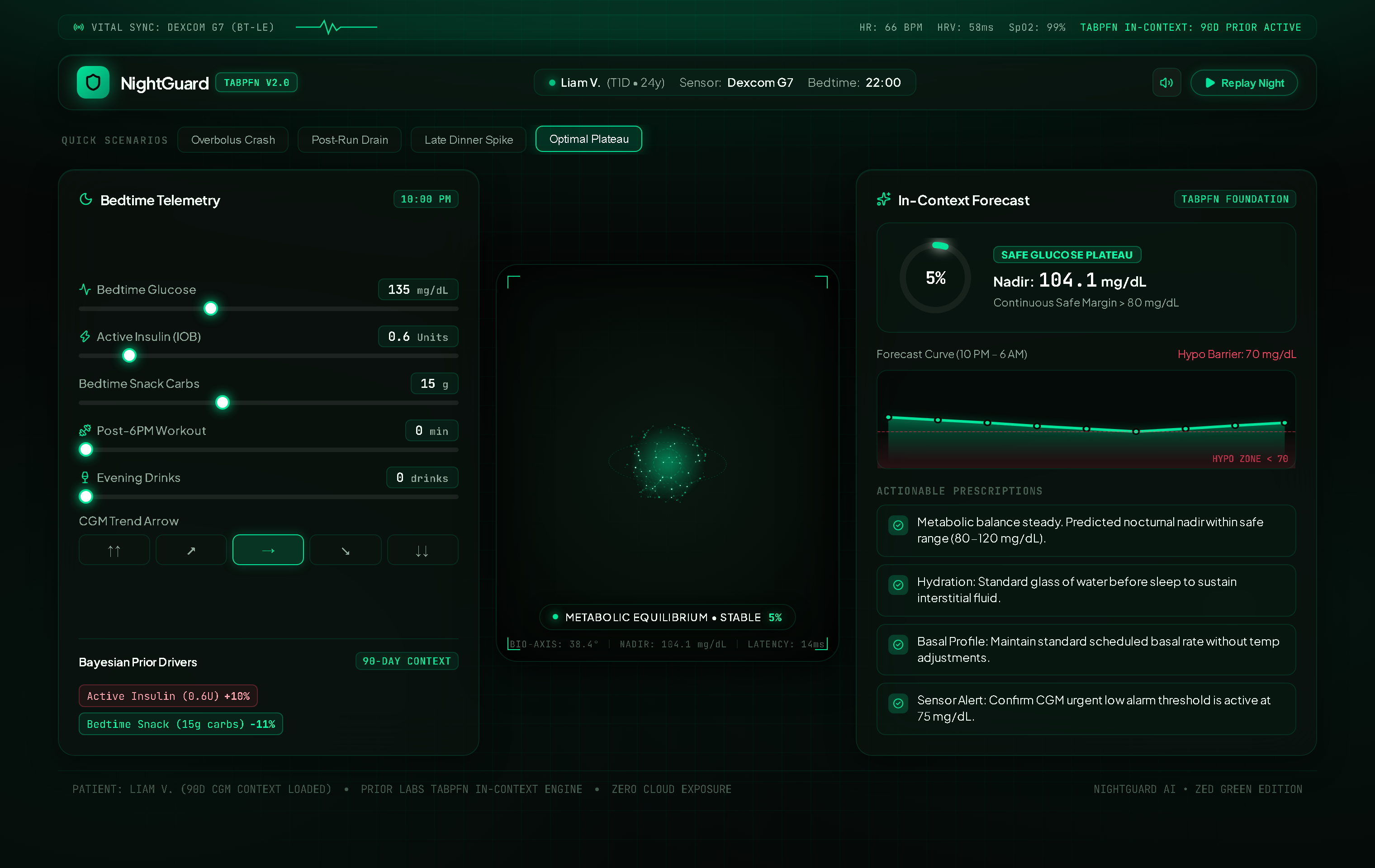Click the Post-6PM Workout slider handle
The image size is (1375, 868).
(85, 450)
